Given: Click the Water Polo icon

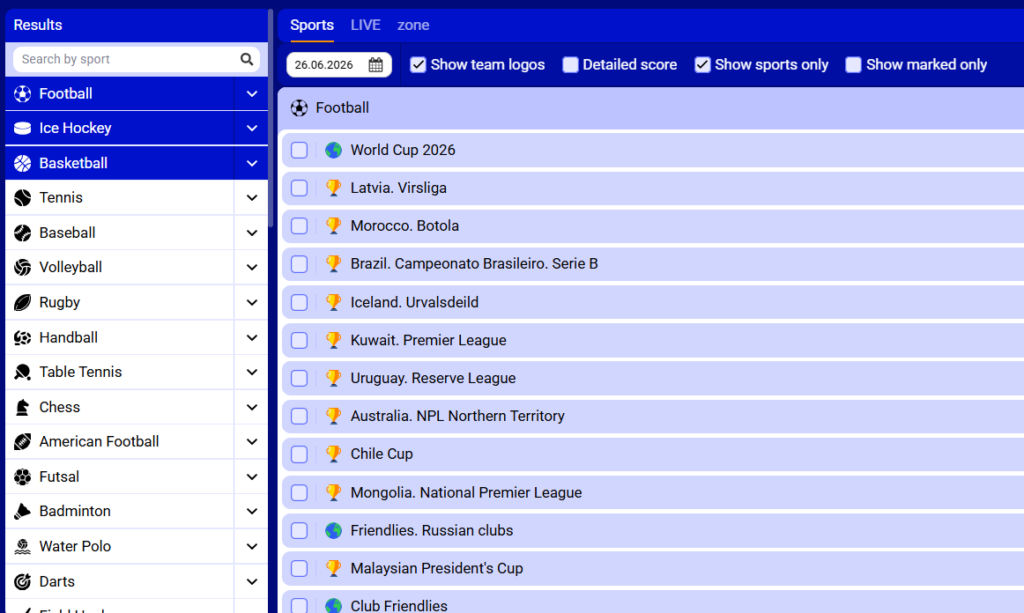Looking at the screenshot, I should [22, 546].
